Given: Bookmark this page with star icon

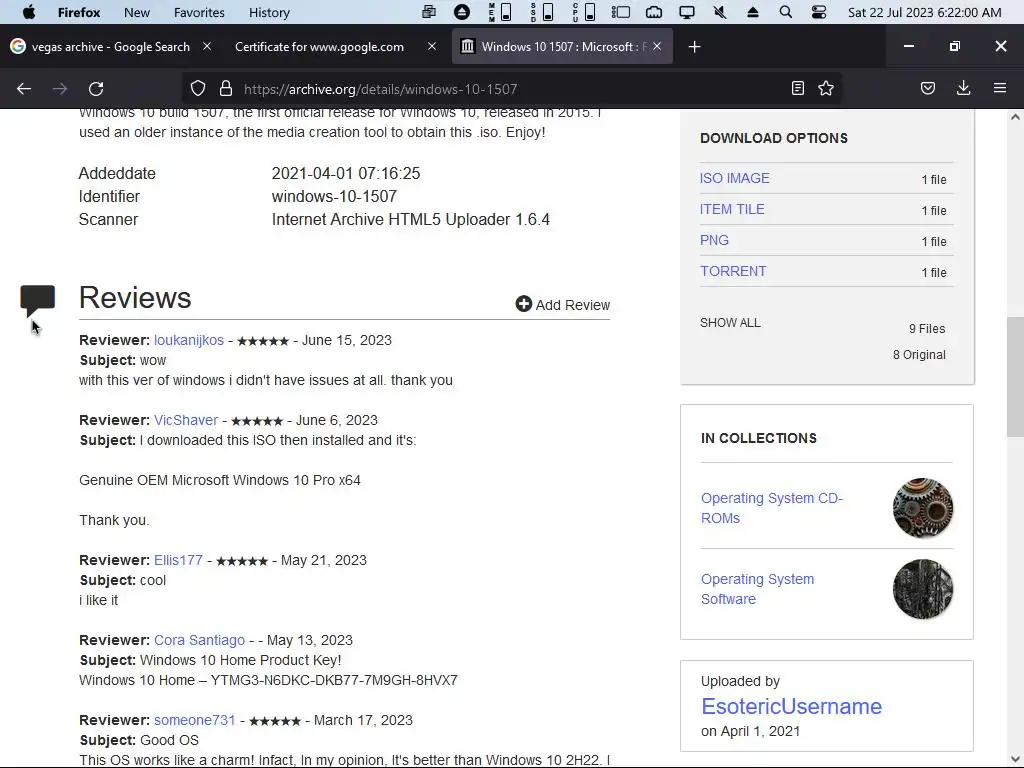Looking at the screenshot, I should coord(826,88).
